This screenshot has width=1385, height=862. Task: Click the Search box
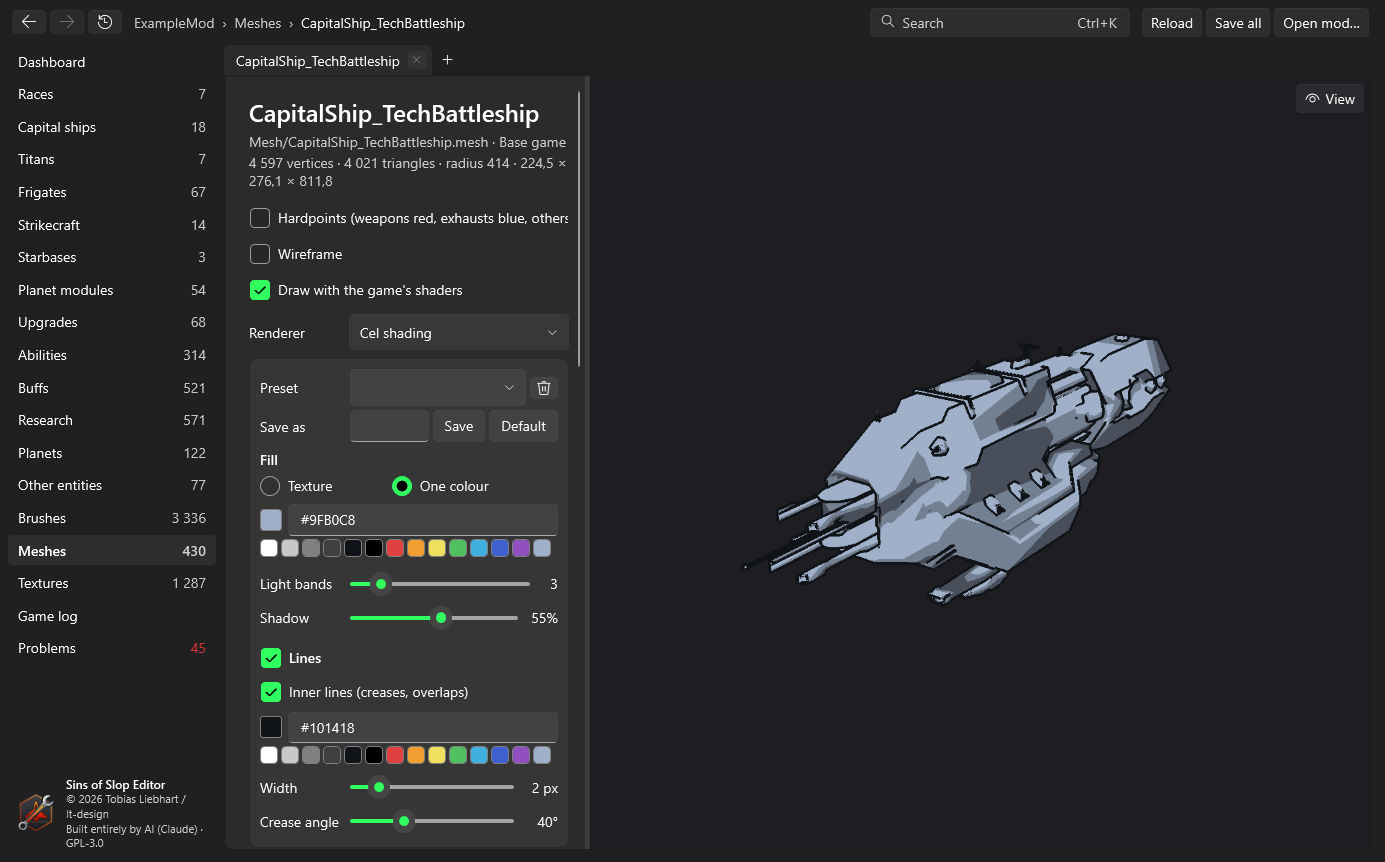click(1000, 23)
